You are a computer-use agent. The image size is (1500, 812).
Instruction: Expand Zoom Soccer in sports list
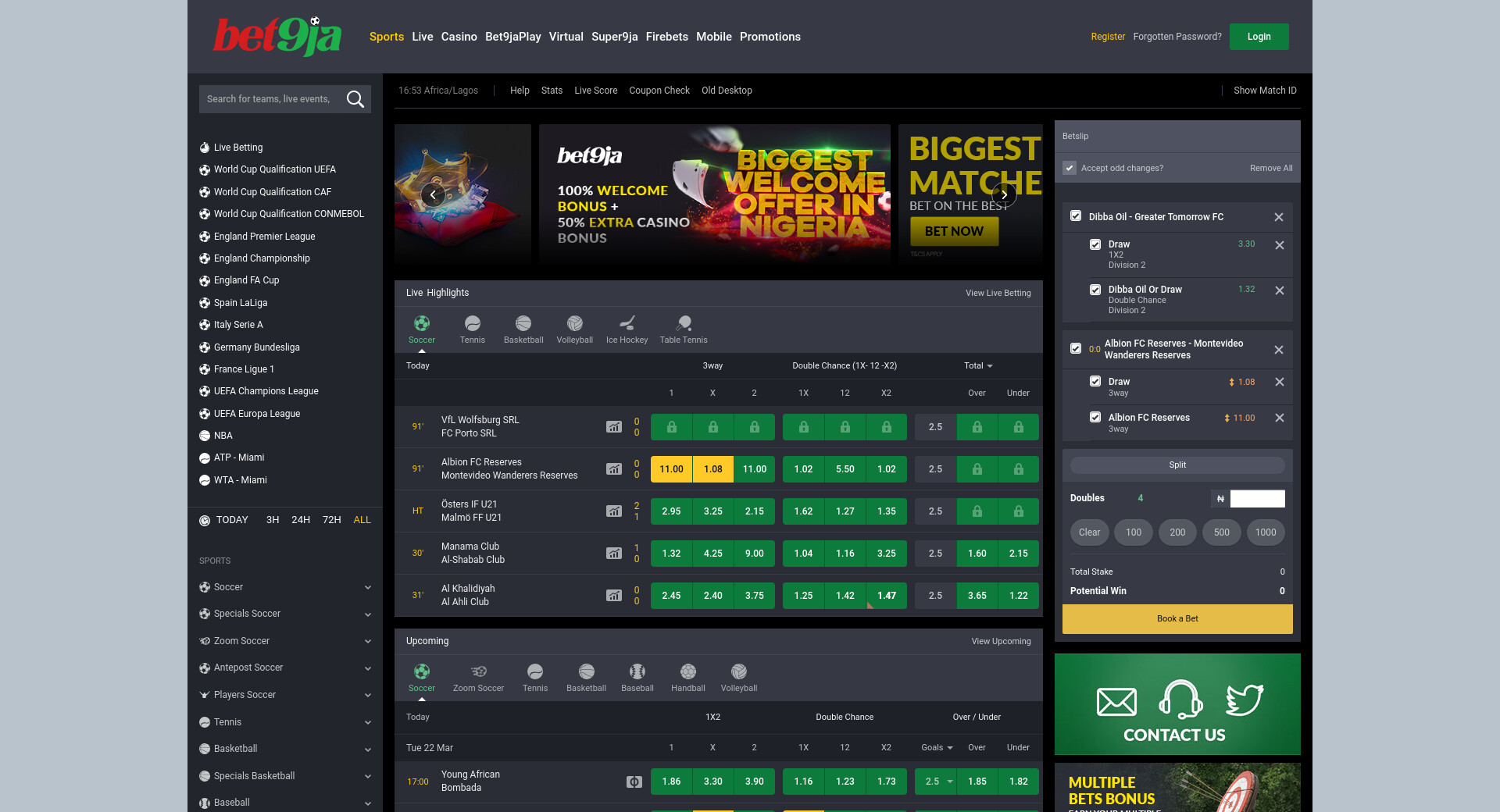(368, 642)
